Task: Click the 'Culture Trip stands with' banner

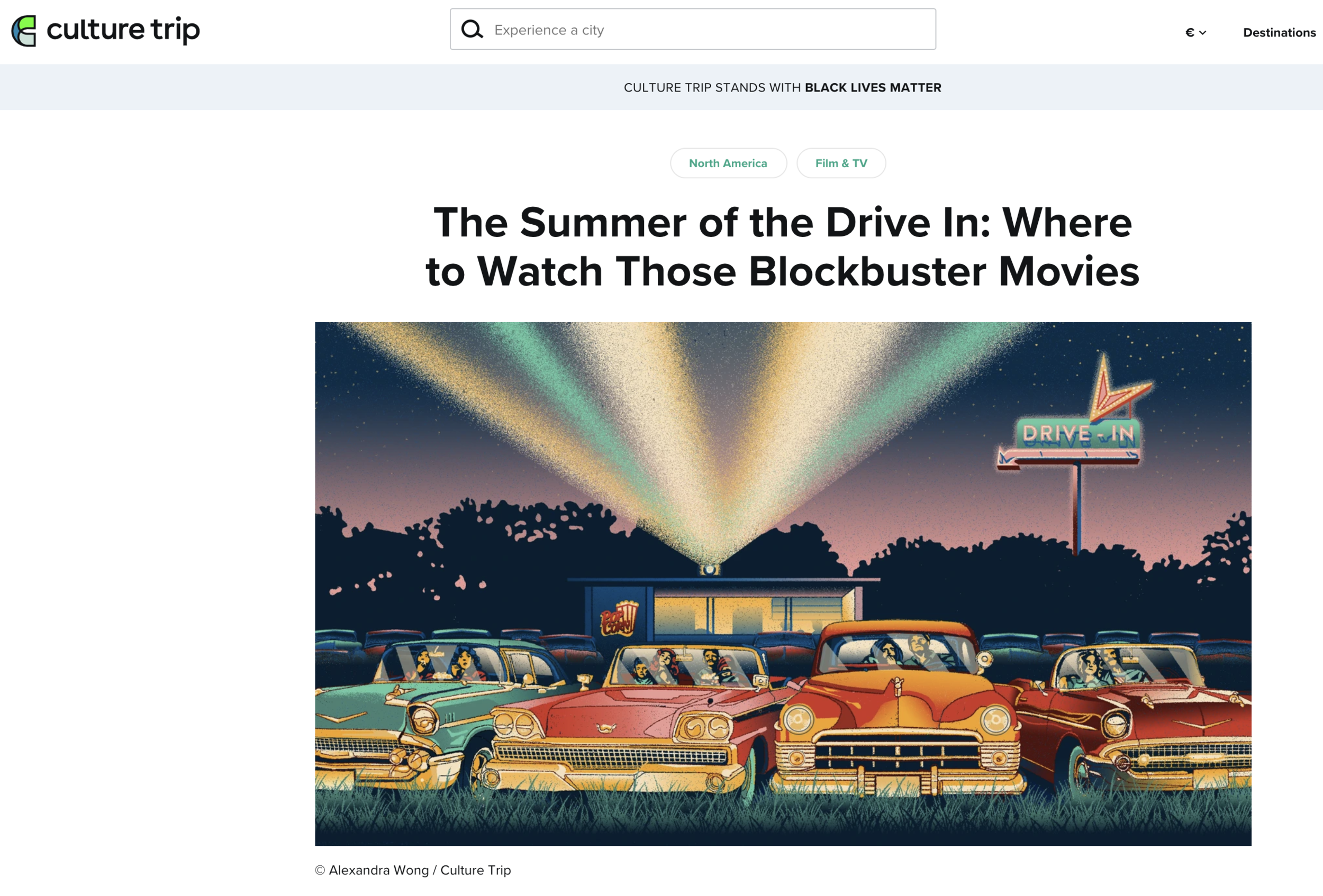Action: tap(713, 88)
